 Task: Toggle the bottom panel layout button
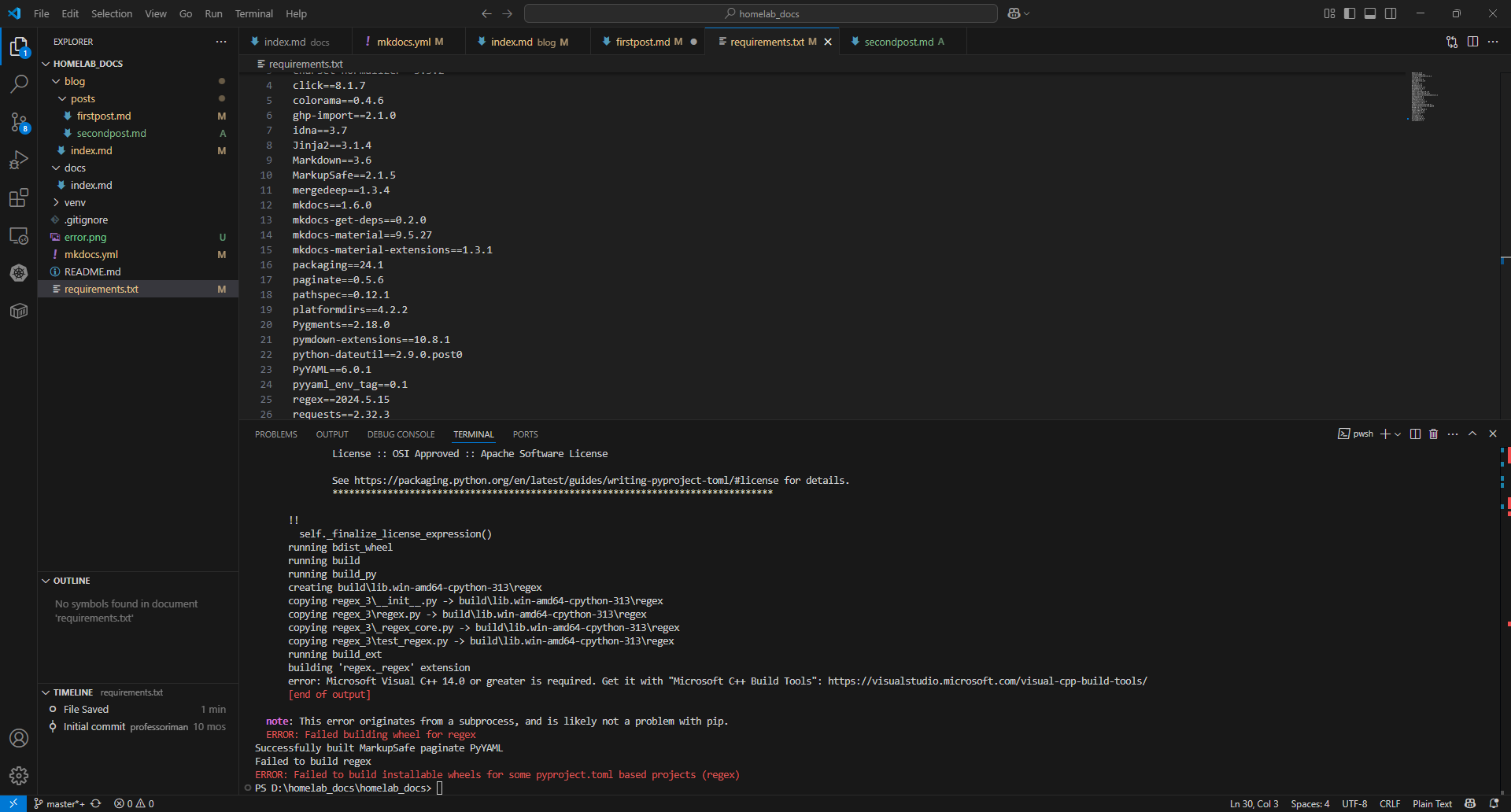click(x=1370, y=13)
